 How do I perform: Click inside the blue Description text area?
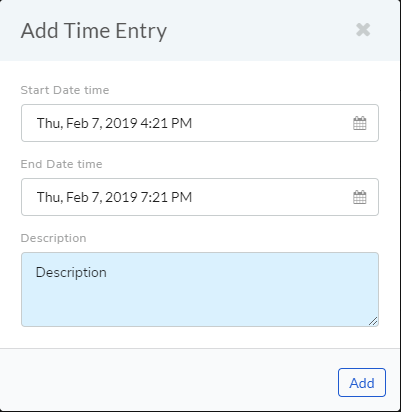pos(200,289)
